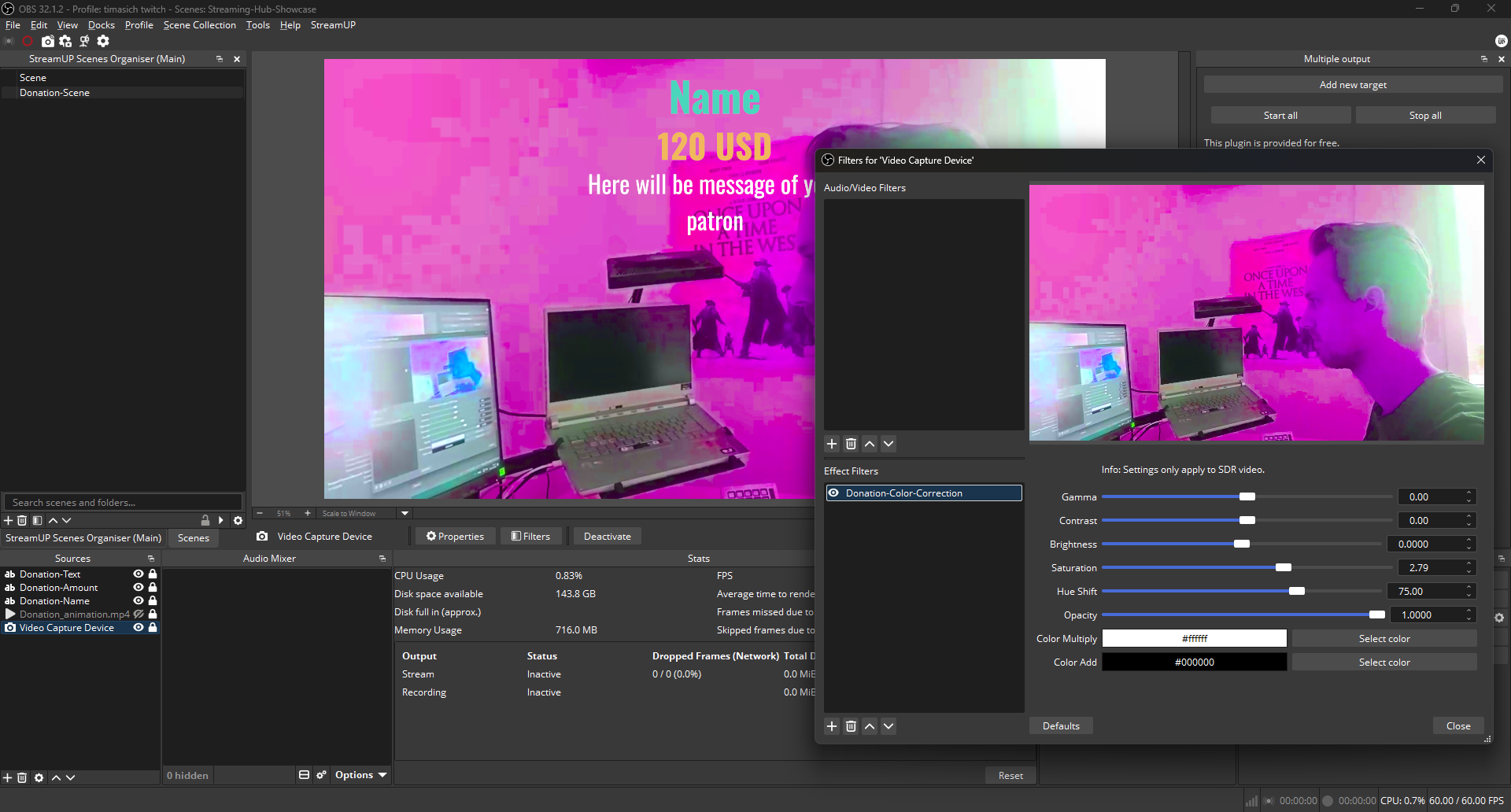The width and height of the screenshot is (1511, 812).
Task: Click Start all in Multiple output
Action: [x=1280, y=116]
